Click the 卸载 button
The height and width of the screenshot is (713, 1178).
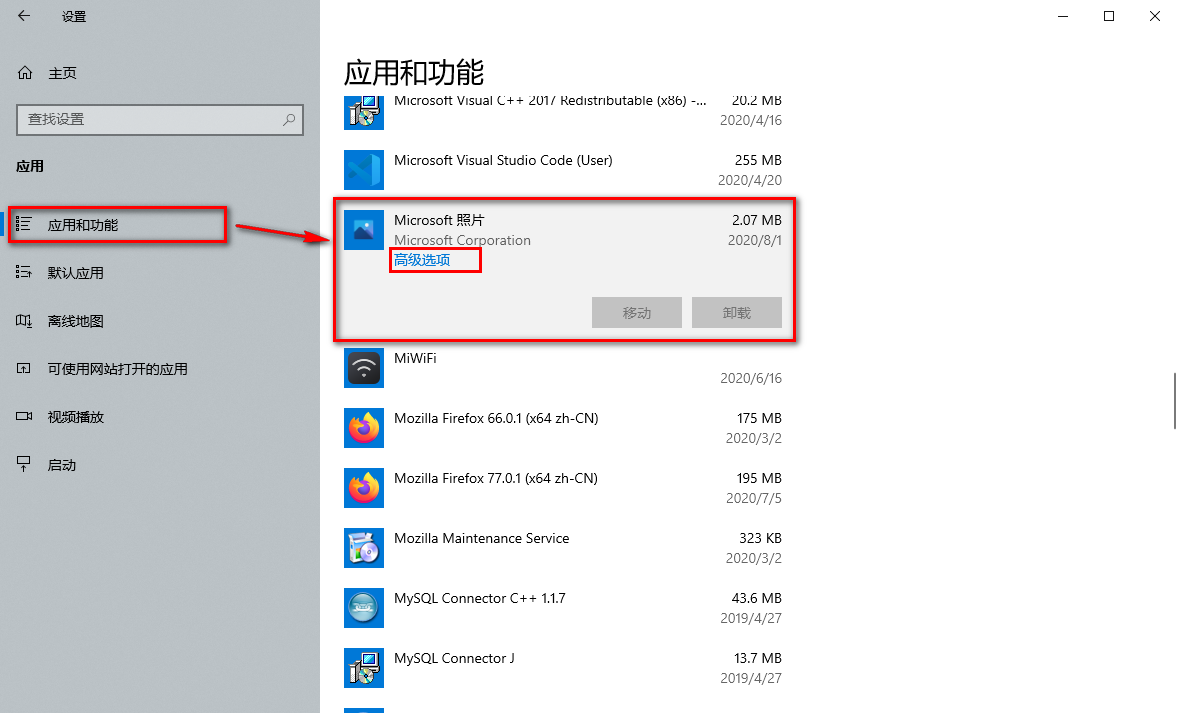[736, 313]
